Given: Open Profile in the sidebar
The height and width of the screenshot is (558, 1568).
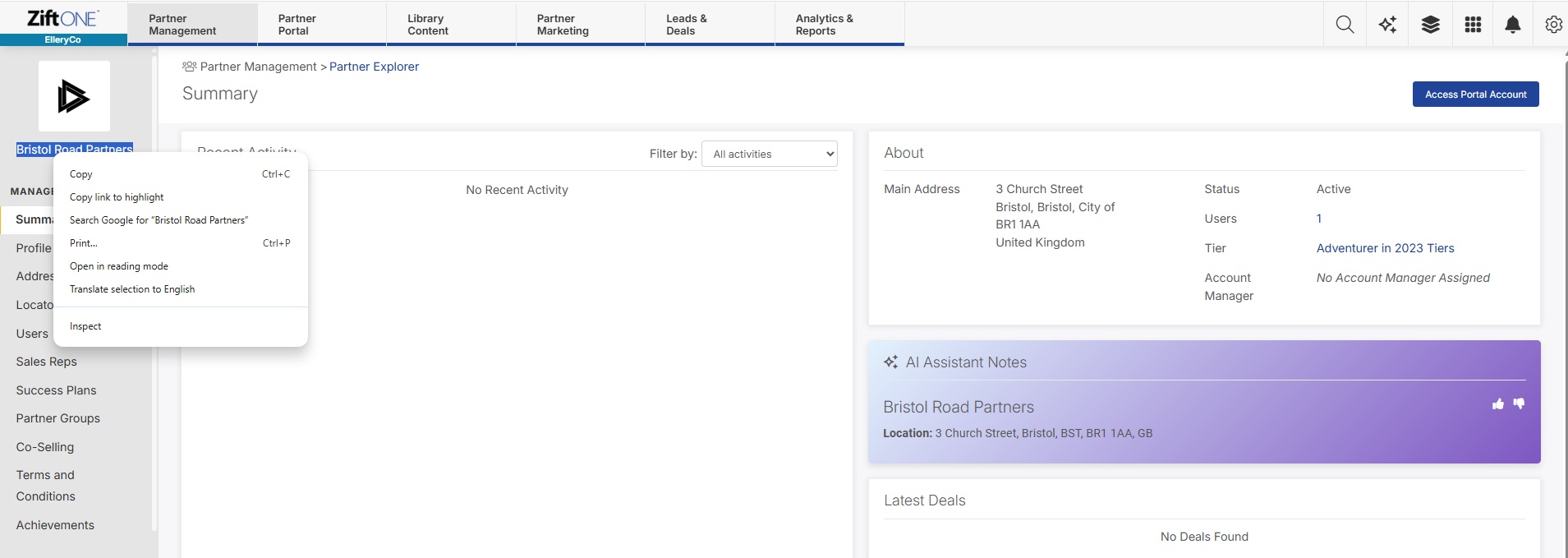Looking at the screenshot, I should [x=34, y=248].
